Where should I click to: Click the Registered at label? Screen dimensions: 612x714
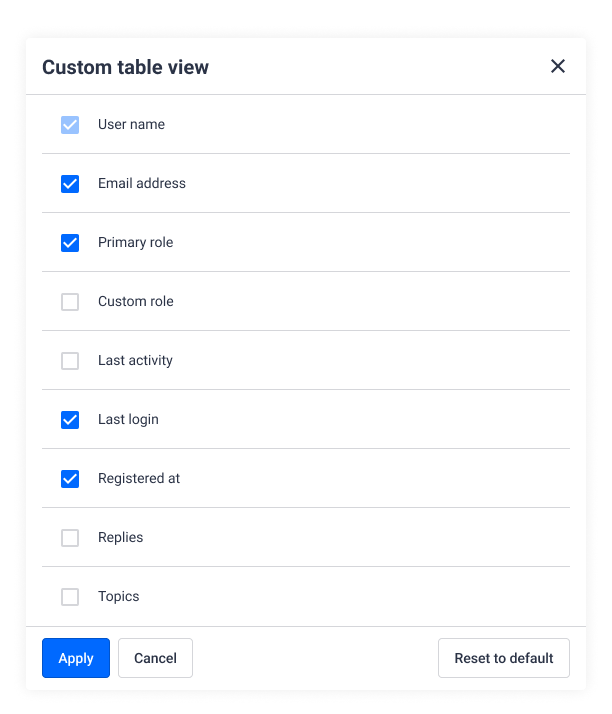click(x=139, y=478)
